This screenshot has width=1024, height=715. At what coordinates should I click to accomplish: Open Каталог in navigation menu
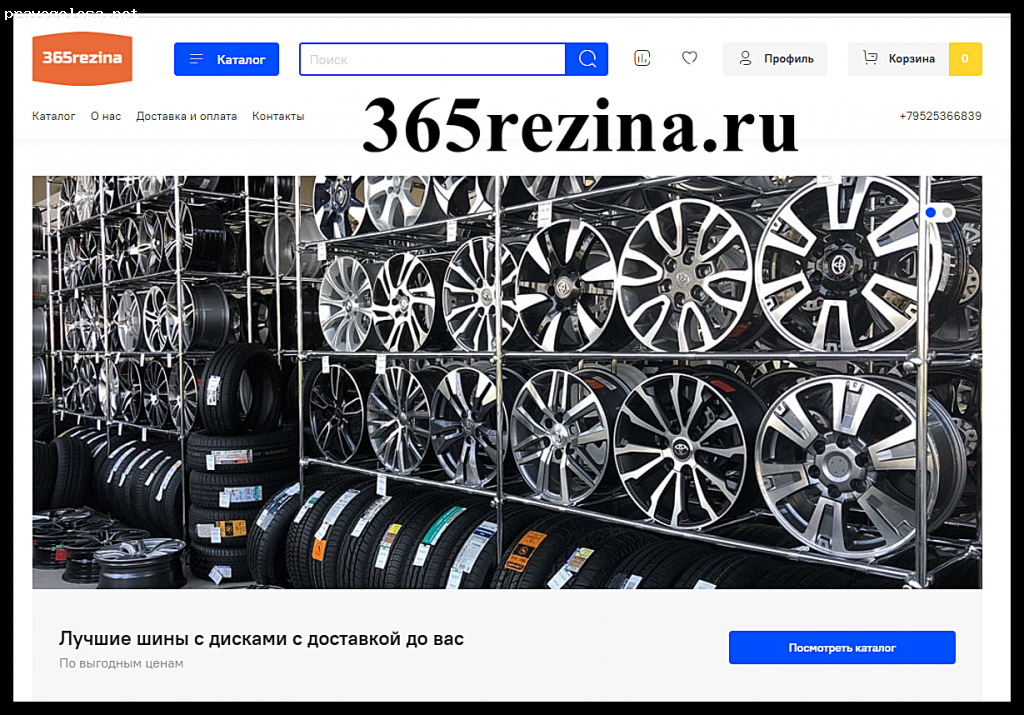(54, 116)
